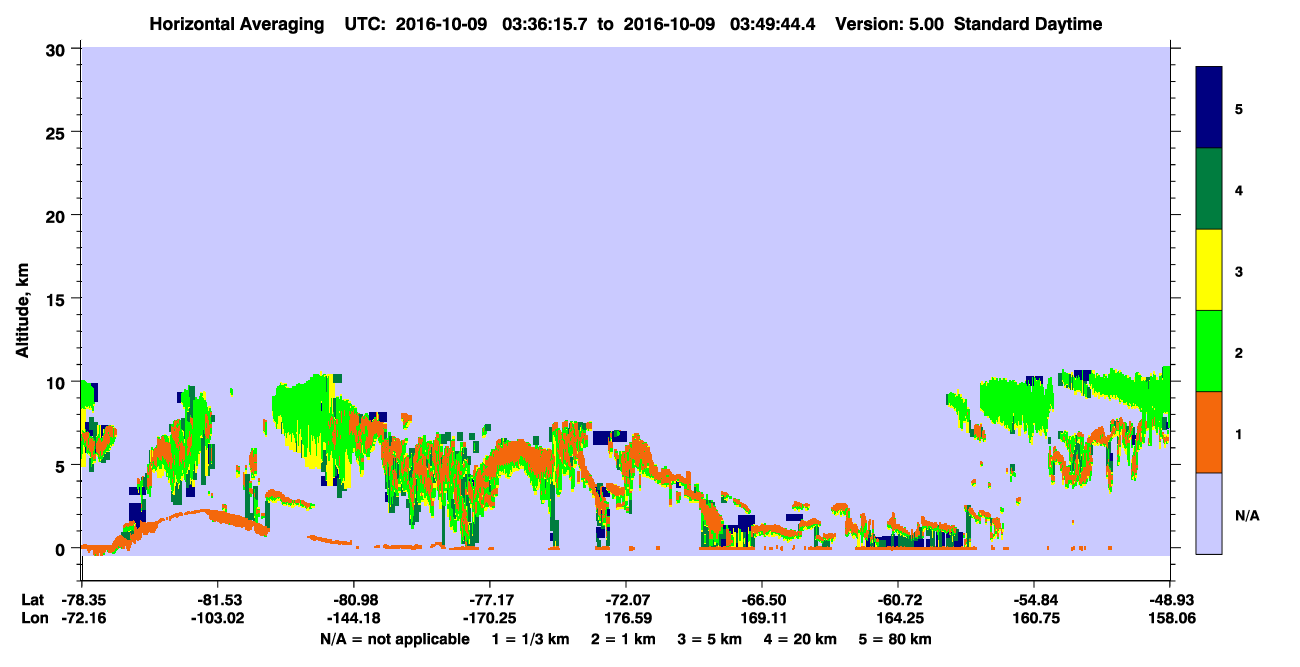
Task: Click the dark green colorbar segment labeled 4
Action: 1209,189
